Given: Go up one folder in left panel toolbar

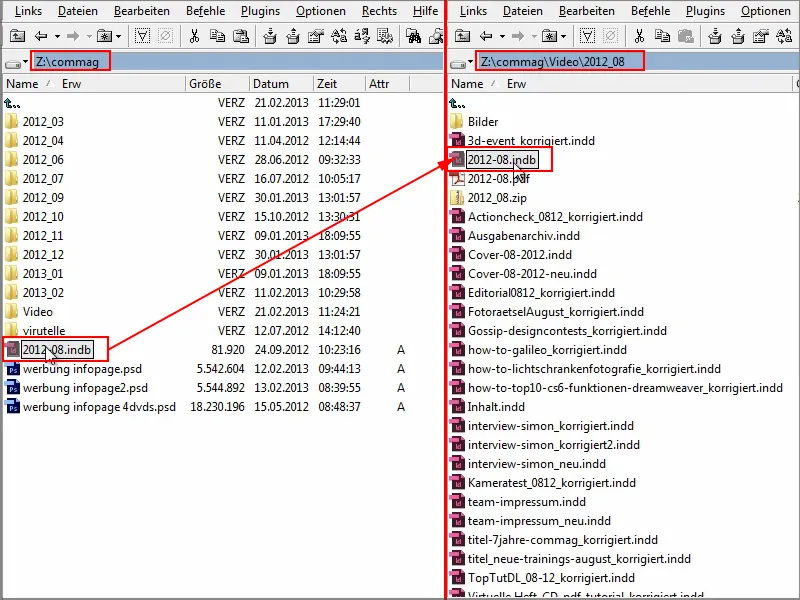Looking at the screenshot, I should point(17,36).
